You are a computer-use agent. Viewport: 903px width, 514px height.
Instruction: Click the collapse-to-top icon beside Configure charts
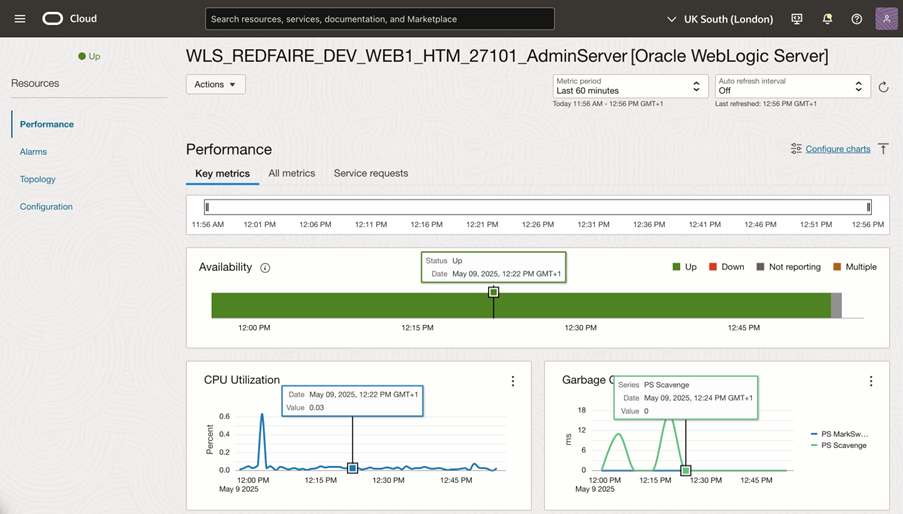pos(883,149)
